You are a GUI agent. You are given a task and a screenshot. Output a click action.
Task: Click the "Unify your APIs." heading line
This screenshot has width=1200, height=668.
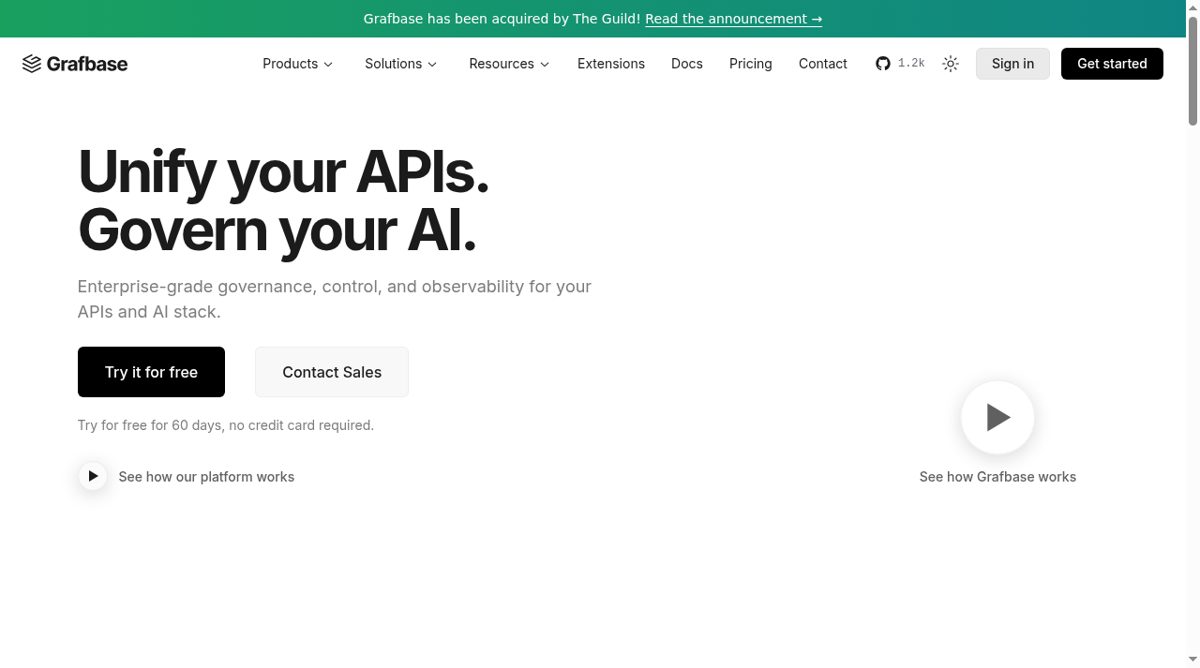(284, 171)
